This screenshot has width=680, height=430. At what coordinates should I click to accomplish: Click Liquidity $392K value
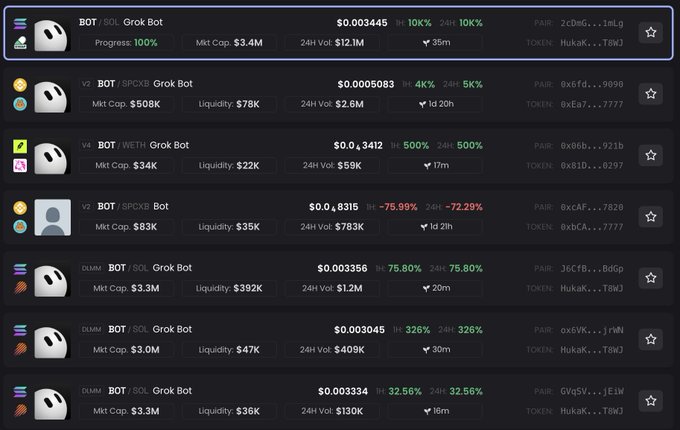(248, 288)
